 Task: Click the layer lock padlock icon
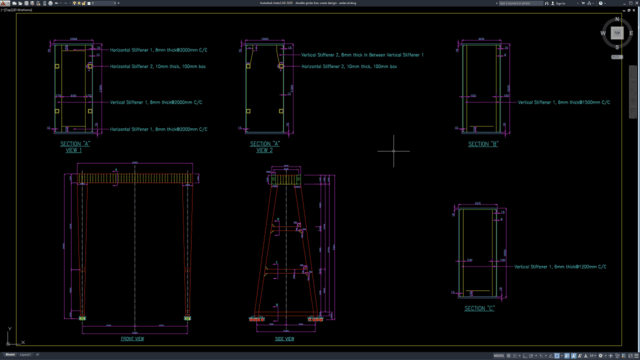pos(84,3)
